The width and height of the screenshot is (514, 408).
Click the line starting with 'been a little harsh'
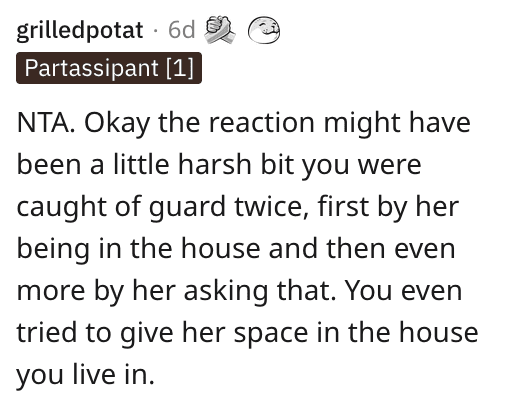(219, 165)
